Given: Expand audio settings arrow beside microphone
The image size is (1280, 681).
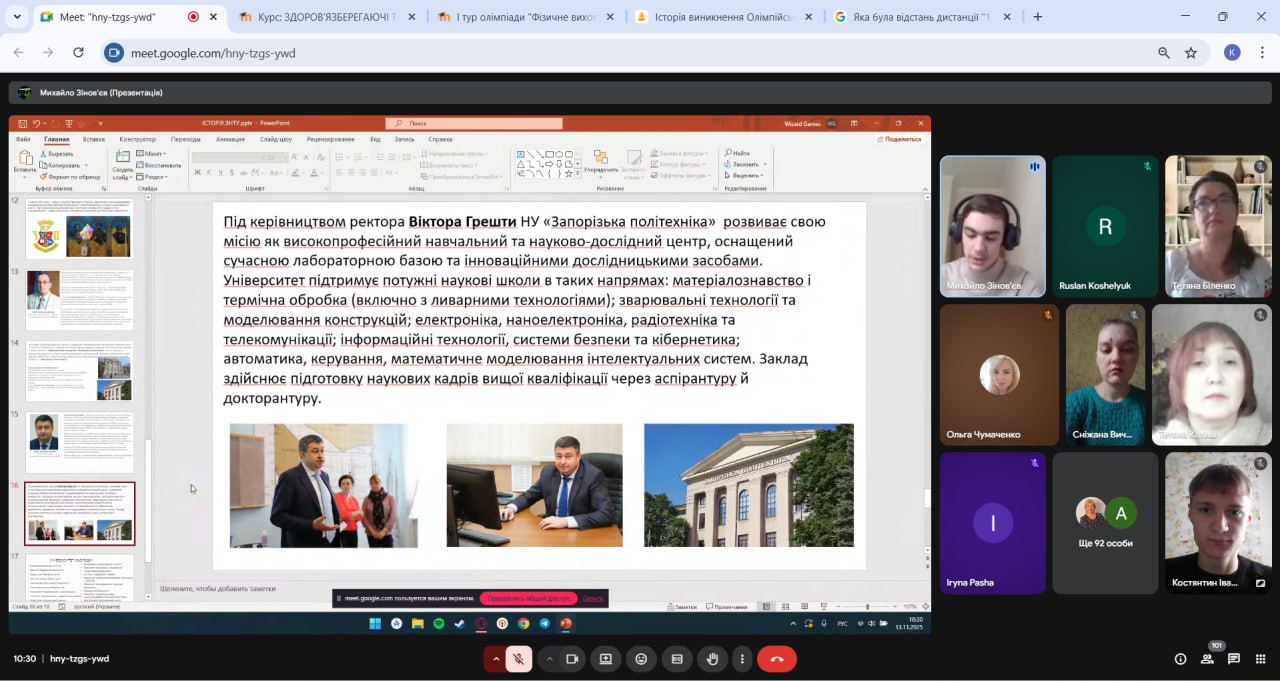Looking at the screenshot, I should point(495,659).
